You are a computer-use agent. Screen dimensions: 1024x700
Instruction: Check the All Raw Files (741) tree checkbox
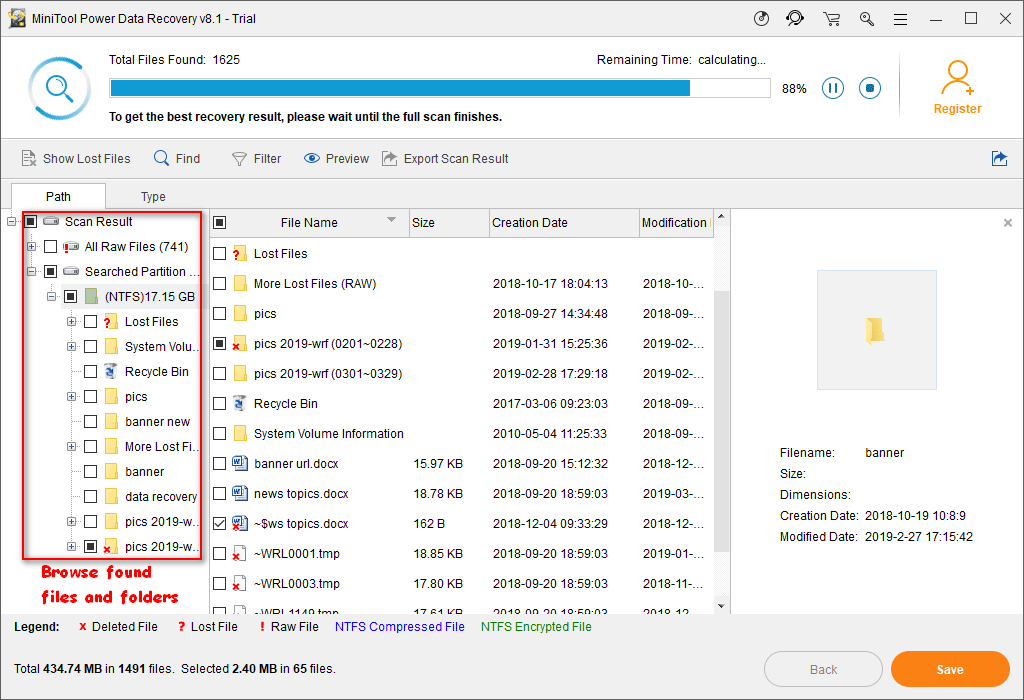coord(50,247)
